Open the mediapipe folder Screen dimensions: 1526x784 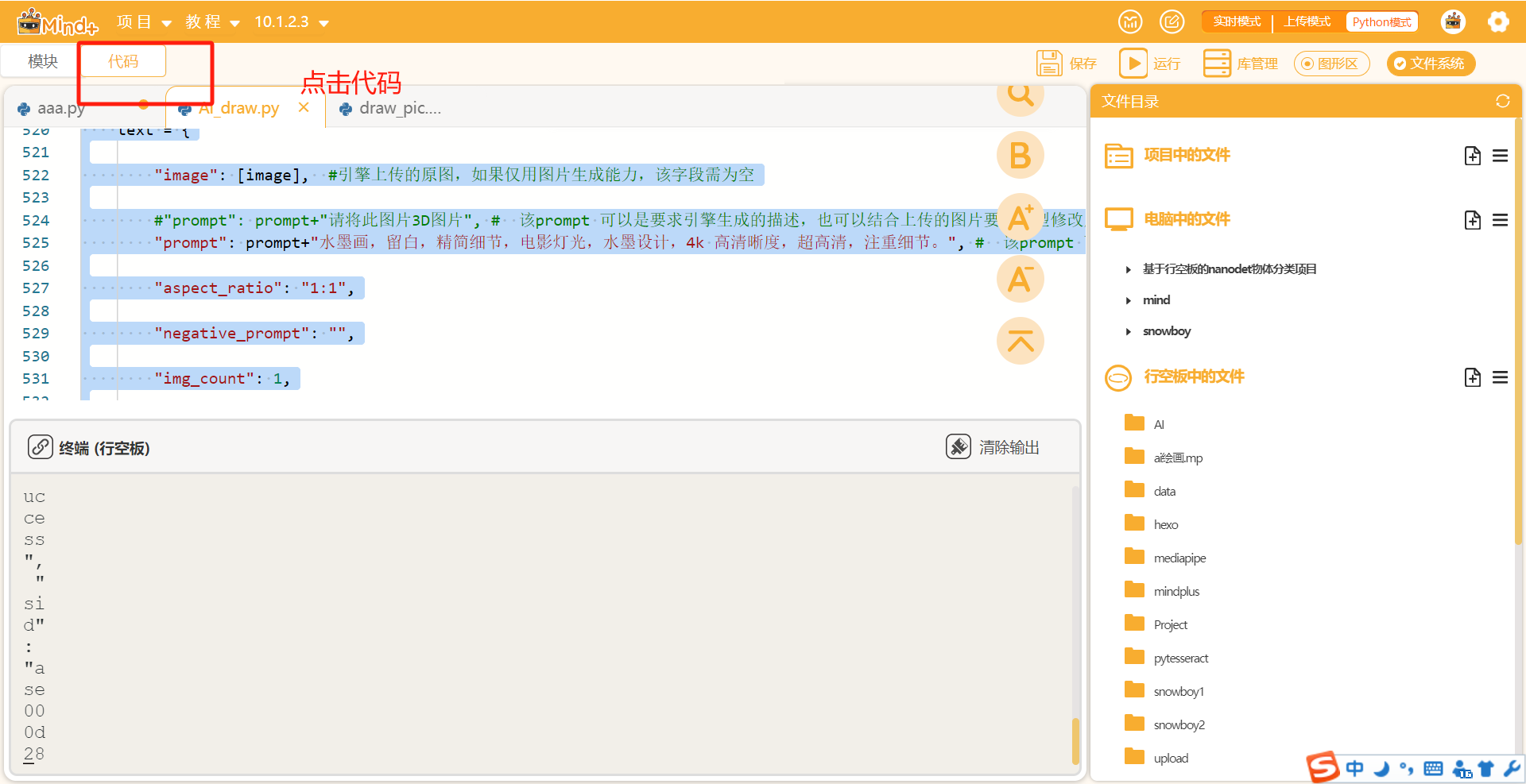(x=1166, y=558)
